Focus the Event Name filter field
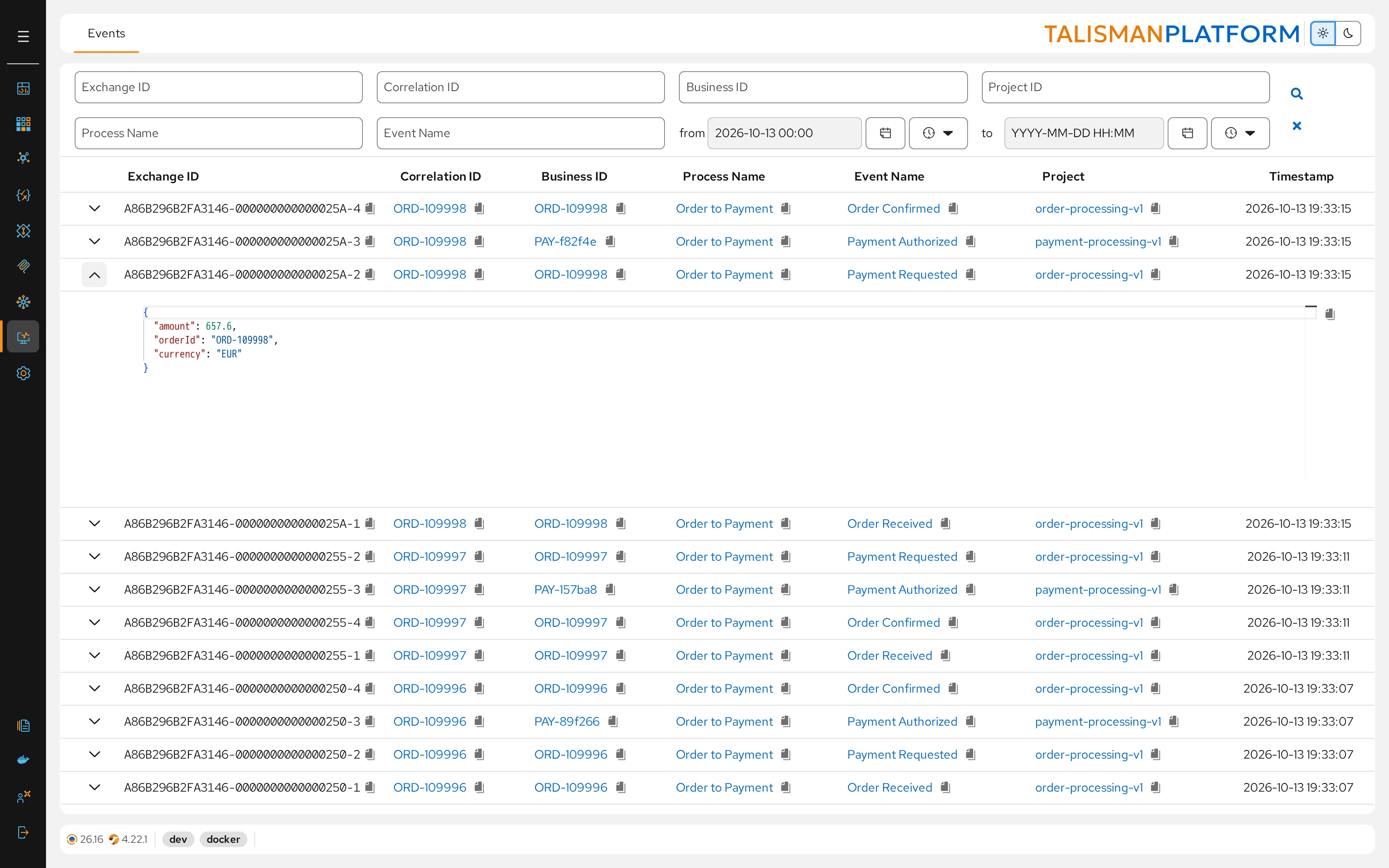Image resolution: width=1389 pixels, height=868 pixels. pyautogui.click(x=520, y=133)
